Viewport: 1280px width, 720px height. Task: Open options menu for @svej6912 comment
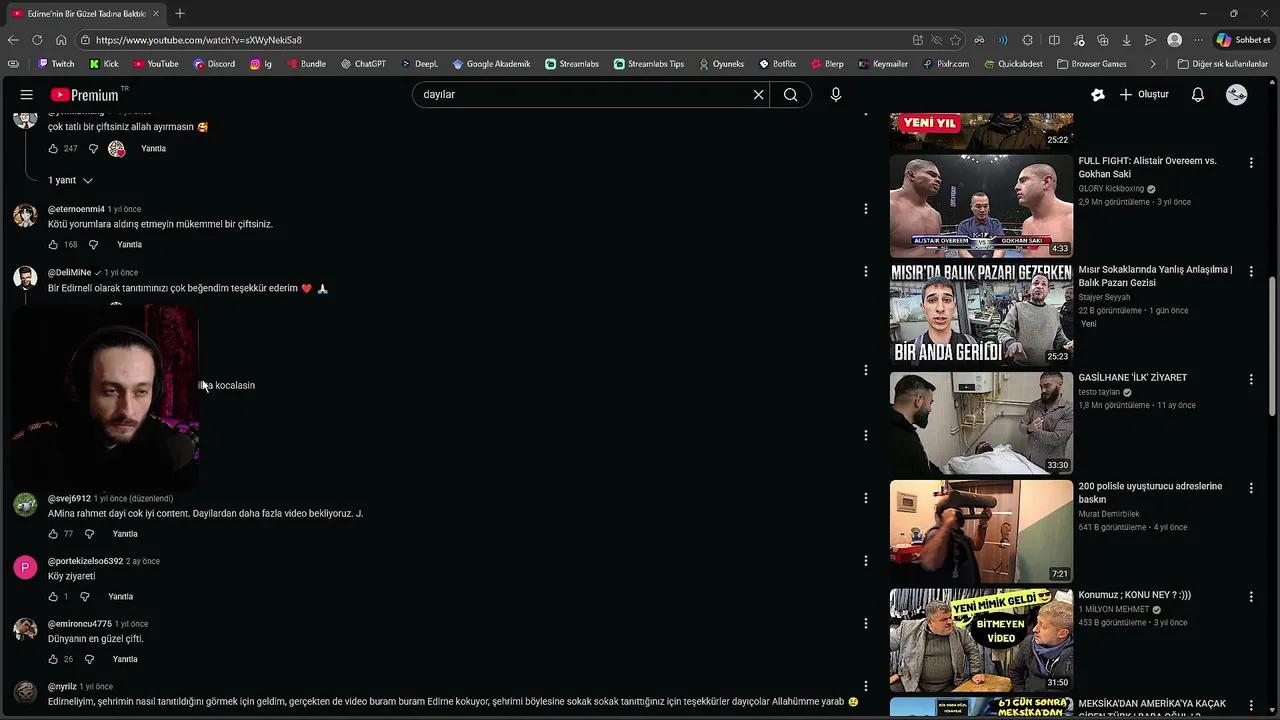[866, 498]
